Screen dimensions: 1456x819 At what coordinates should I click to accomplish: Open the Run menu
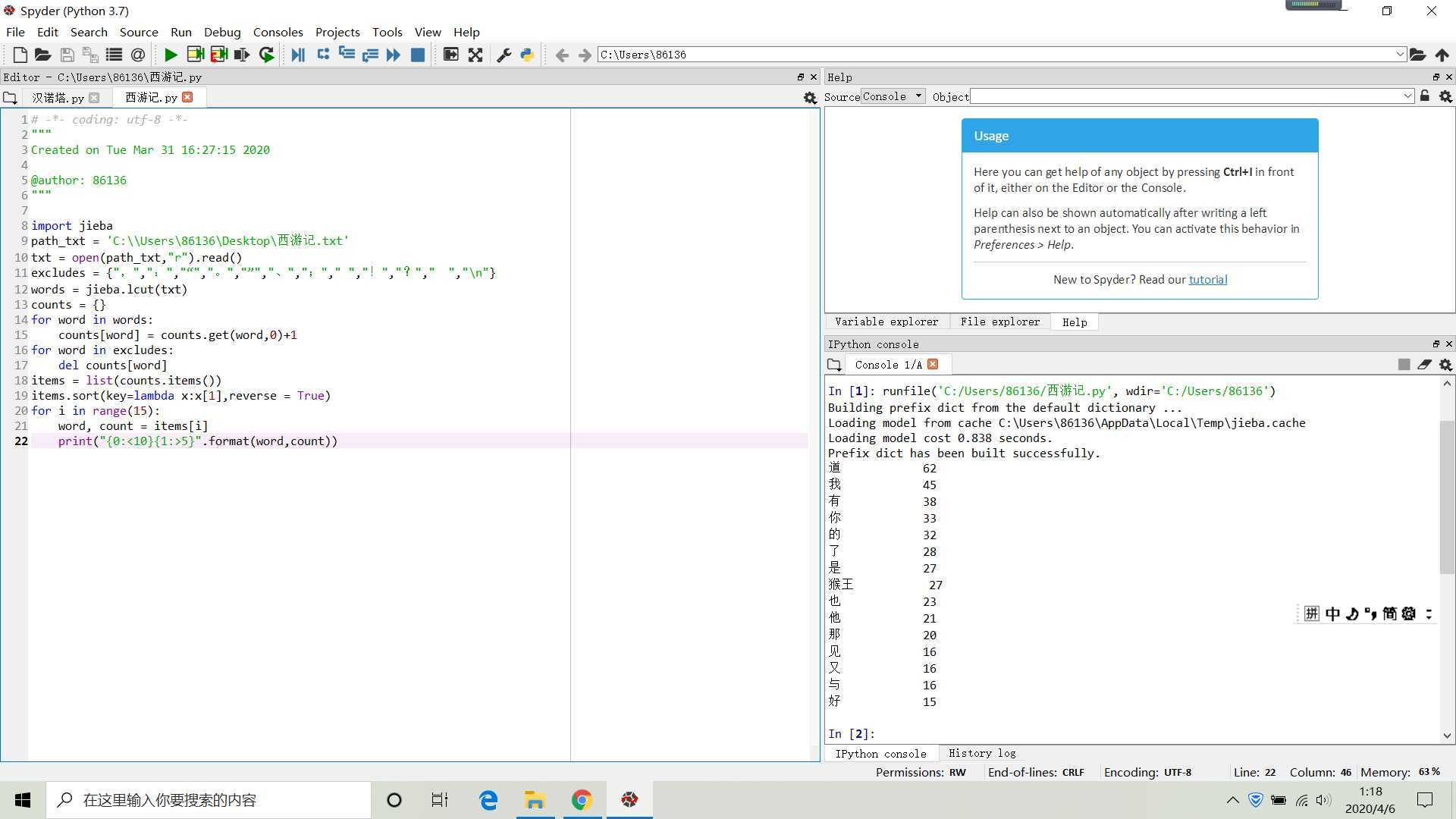coord(181,32)
